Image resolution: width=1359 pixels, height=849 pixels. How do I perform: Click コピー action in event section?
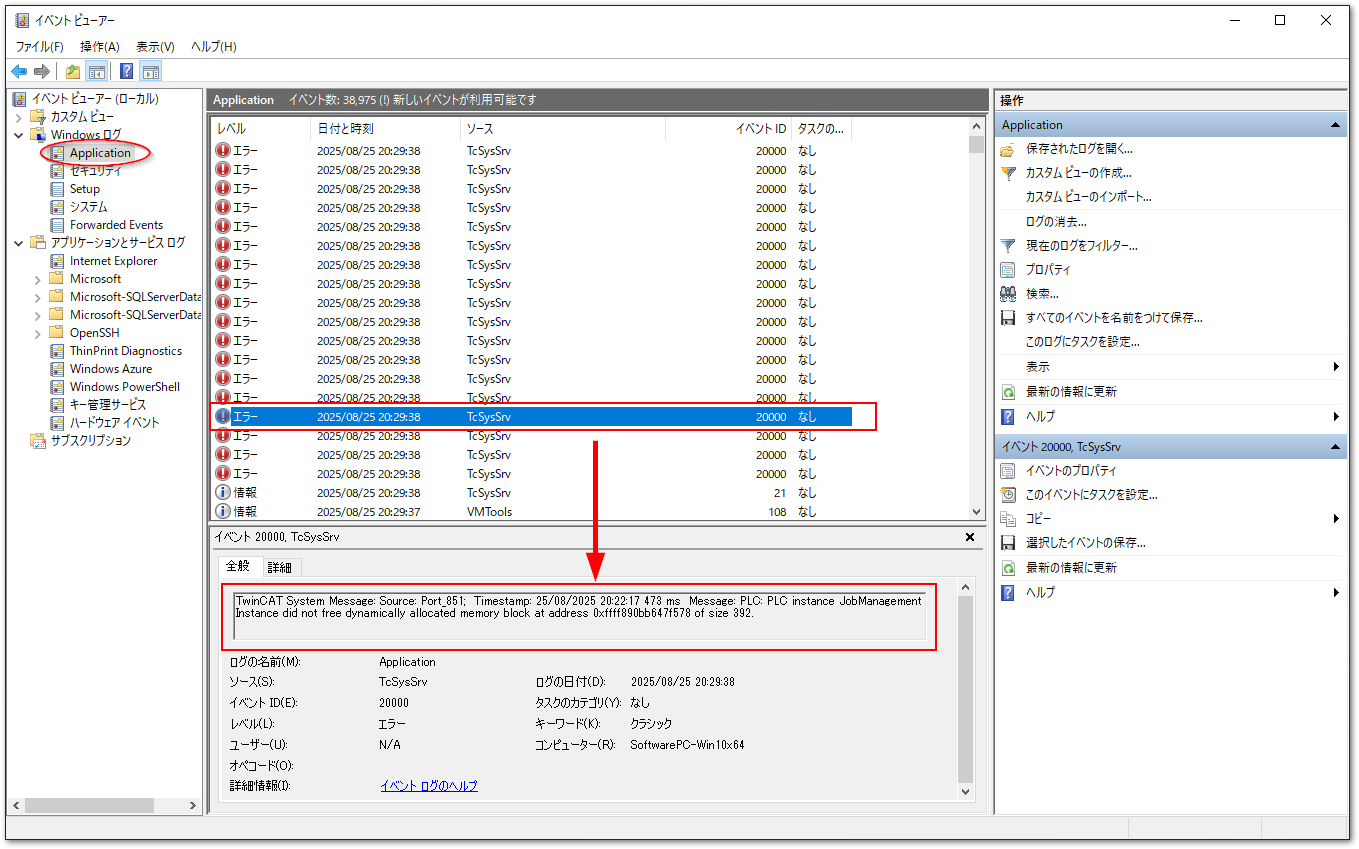click(x=1038, y=519)
